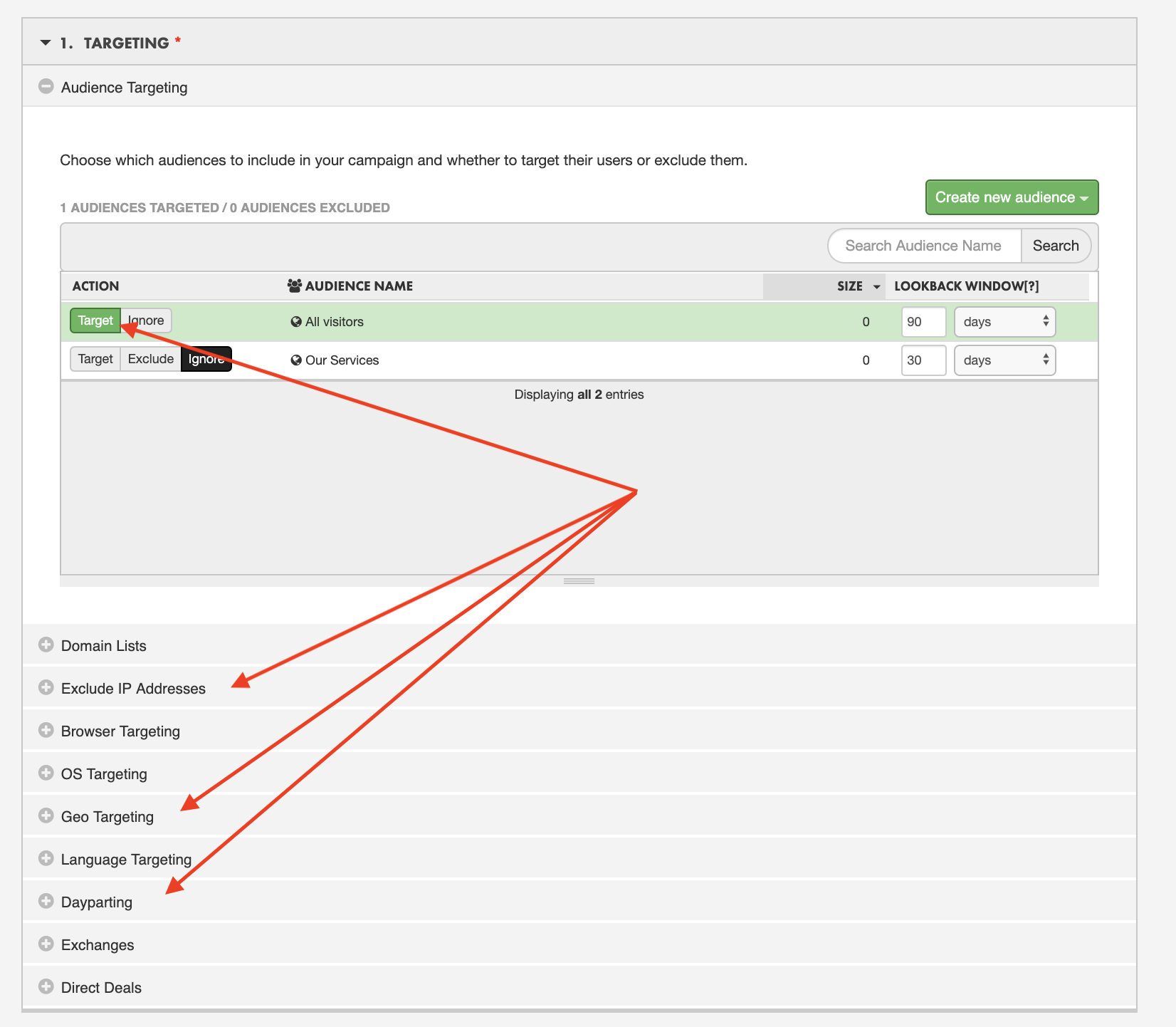
Task: Set Our Services to Ignore
Action: (206, 359)
